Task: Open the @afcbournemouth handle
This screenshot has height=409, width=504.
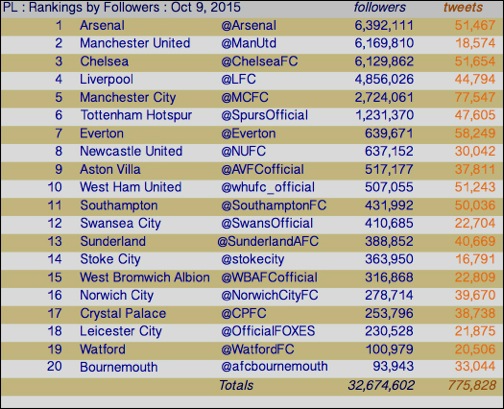Action: pyautogui.click(x=274, y=367)
